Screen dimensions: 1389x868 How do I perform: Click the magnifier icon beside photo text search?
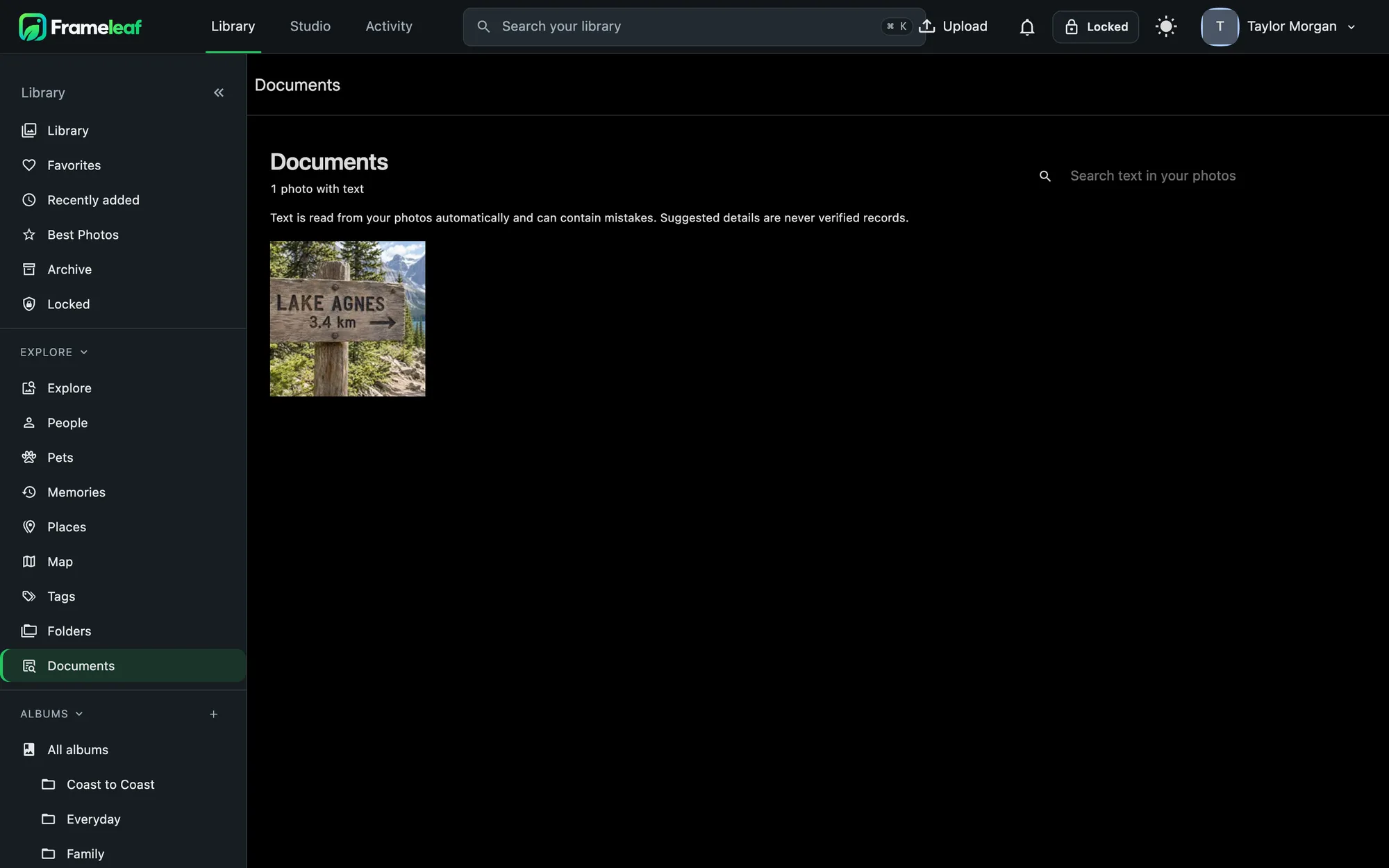pyautogui.click(x=1045, y=176)
